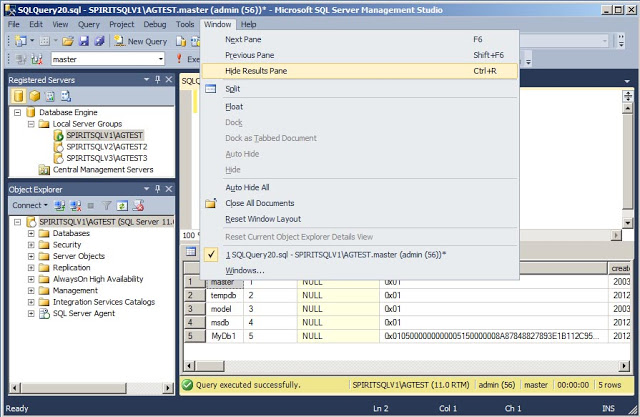Open Registered Servers window position dropdown arrow

[147, 80]
